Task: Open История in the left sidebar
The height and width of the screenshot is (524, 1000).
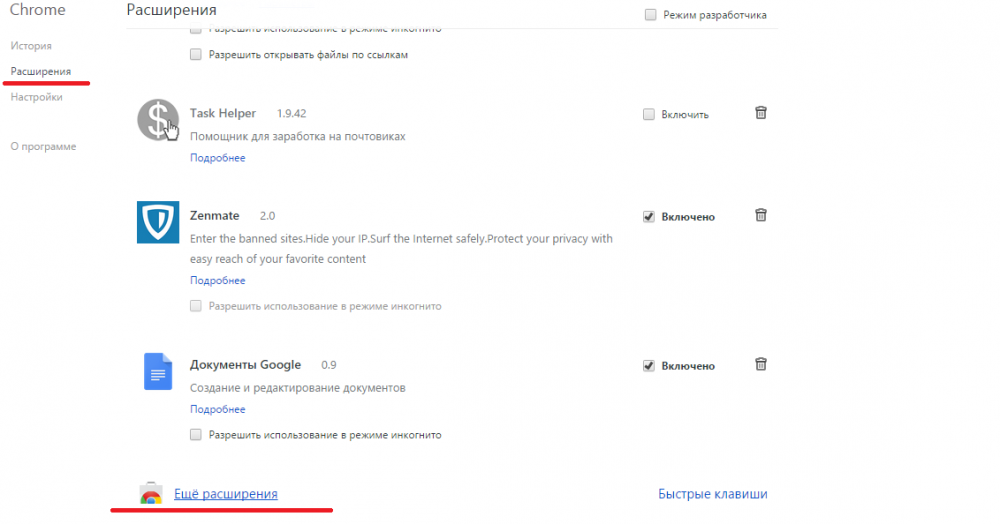Action: (x=31, y=46)
